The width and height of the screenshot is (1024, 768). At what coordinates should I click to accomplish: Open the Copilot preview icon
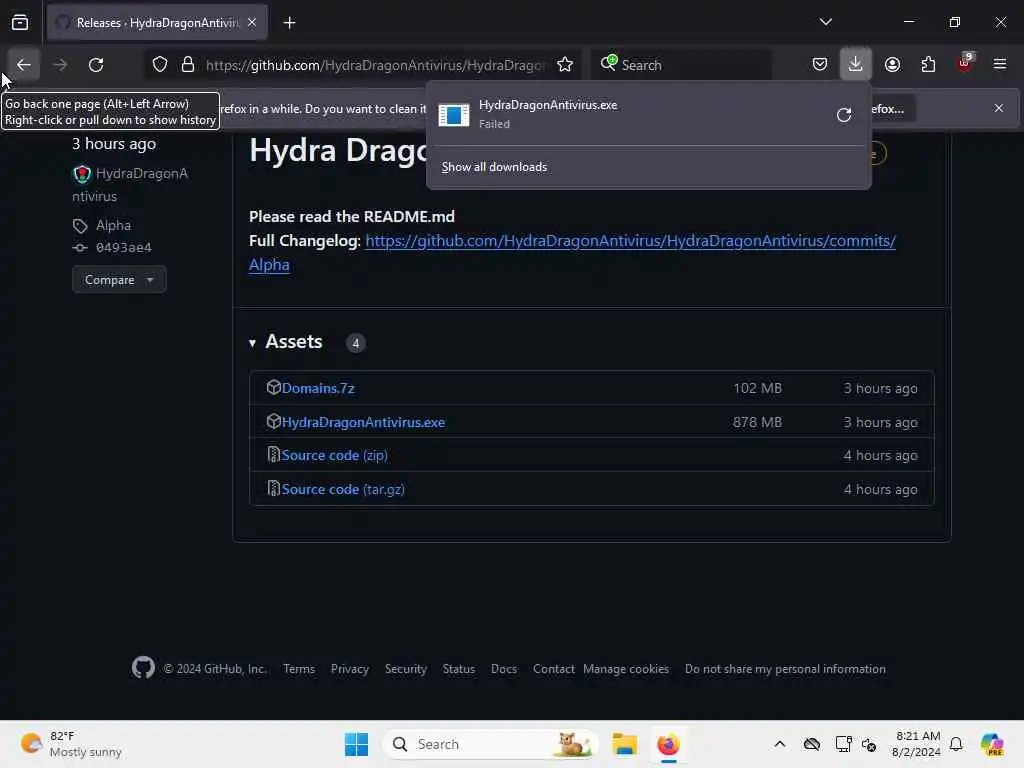click(992, 744)
